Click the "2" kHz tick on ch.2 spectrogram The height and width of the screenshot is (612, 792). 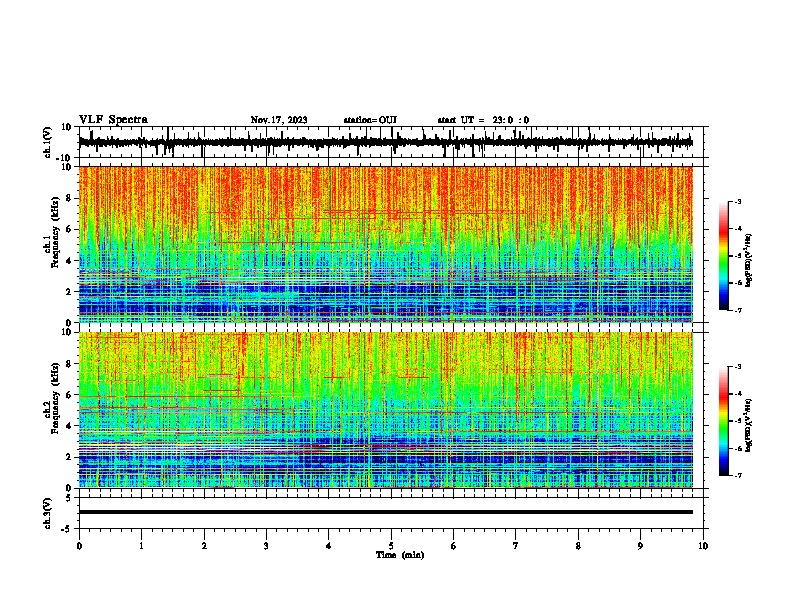tap(69, 457)
